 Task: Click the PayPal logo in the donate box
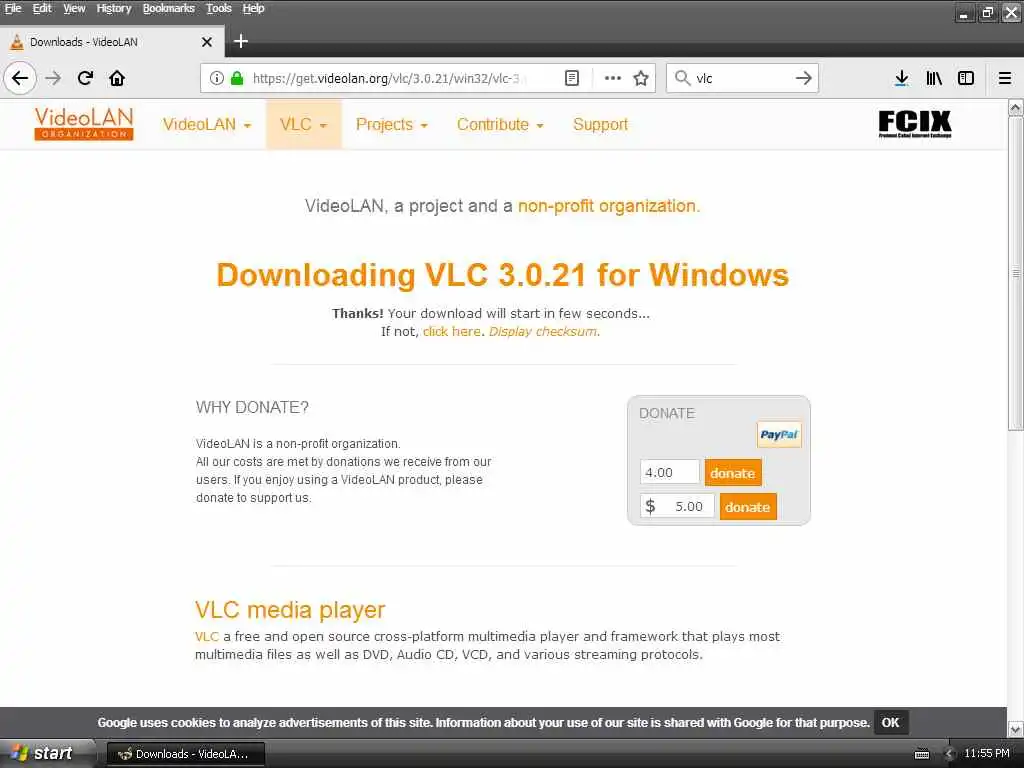779,434
